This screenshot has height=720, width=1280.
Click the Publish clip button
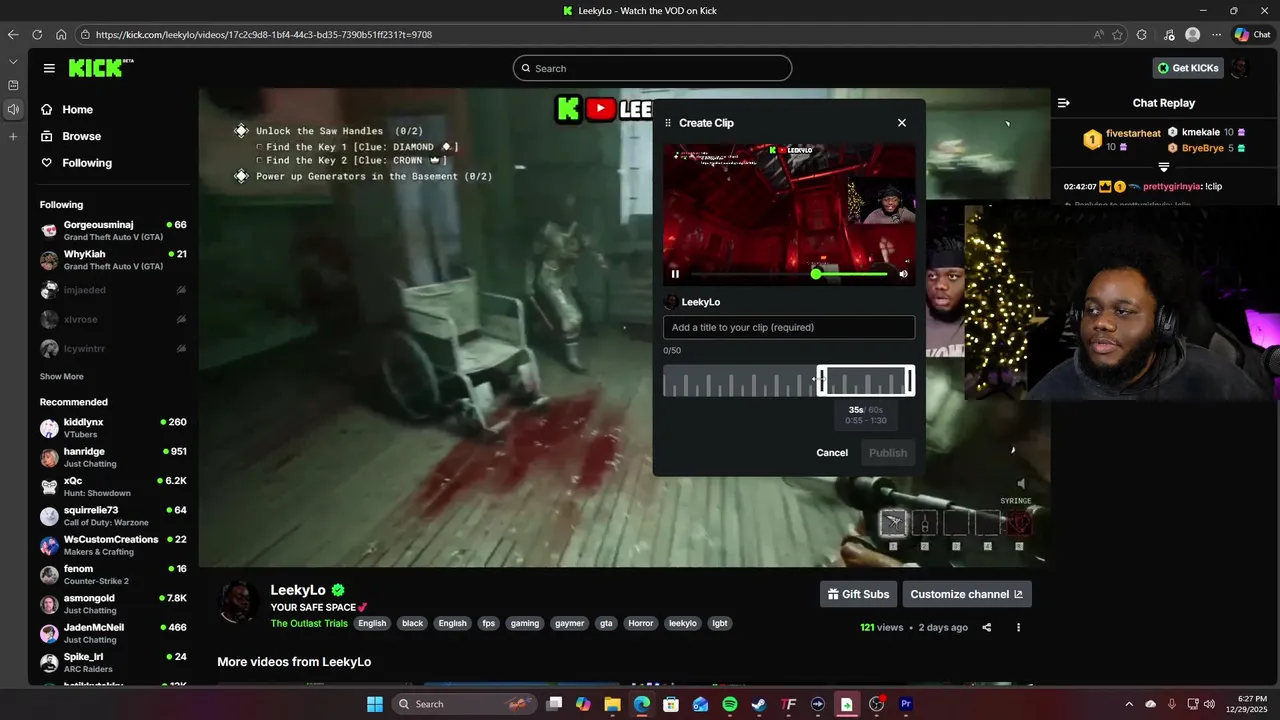[x=887, y=453]
